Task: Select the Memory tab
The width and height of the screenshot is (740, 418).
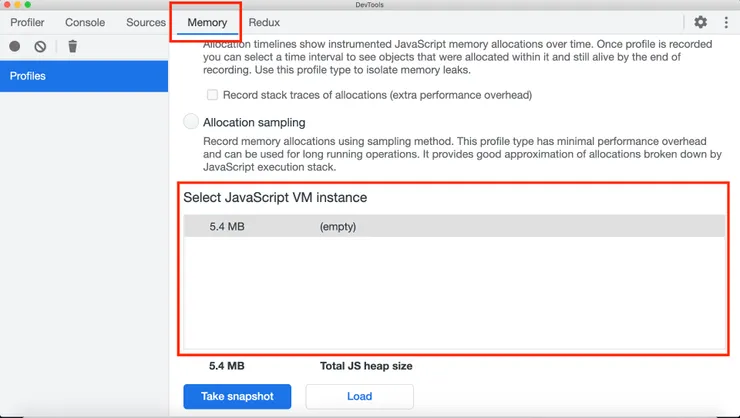Action: point(207,22)
